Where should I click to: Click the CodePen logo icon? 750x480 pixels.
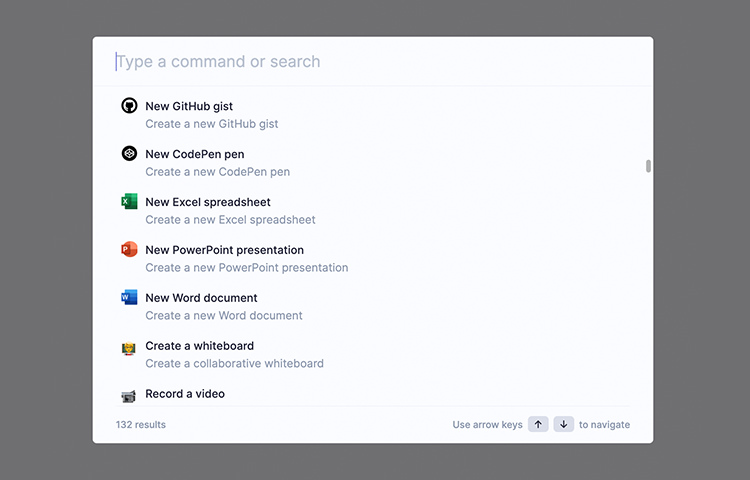coord(129,153)
